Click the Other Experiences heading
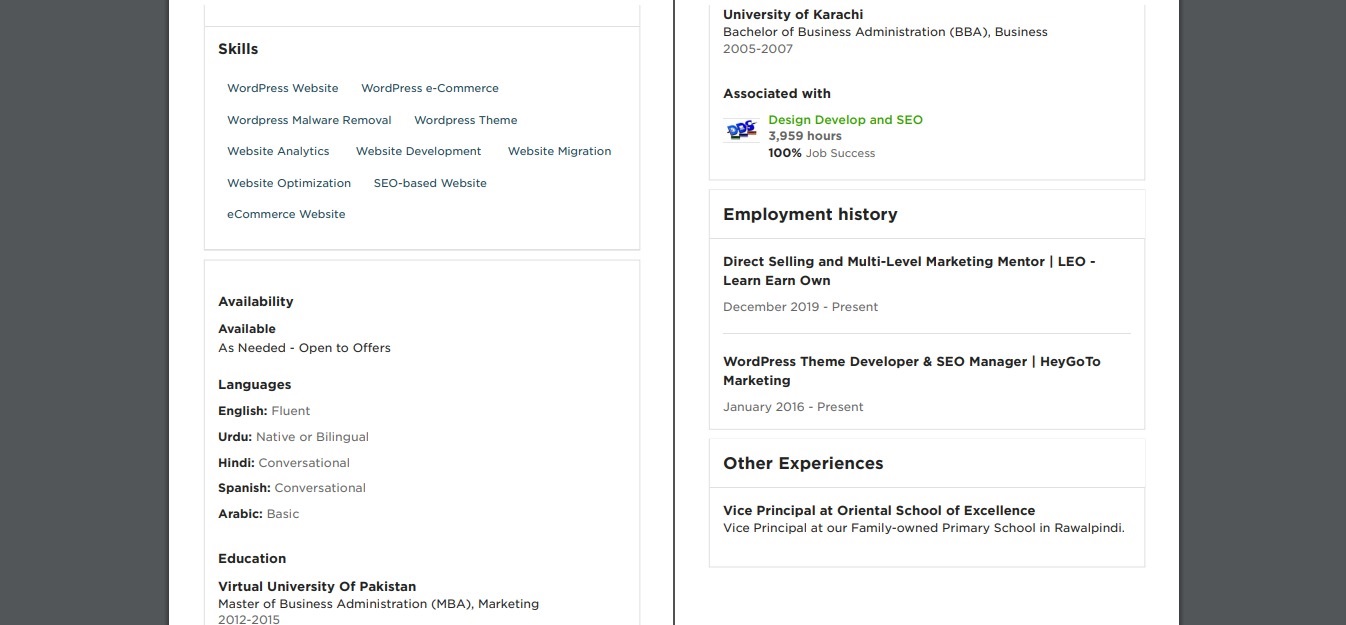The height and width of the screenshot is (625, 1346). pyautogui.click(x=803, y=463)
